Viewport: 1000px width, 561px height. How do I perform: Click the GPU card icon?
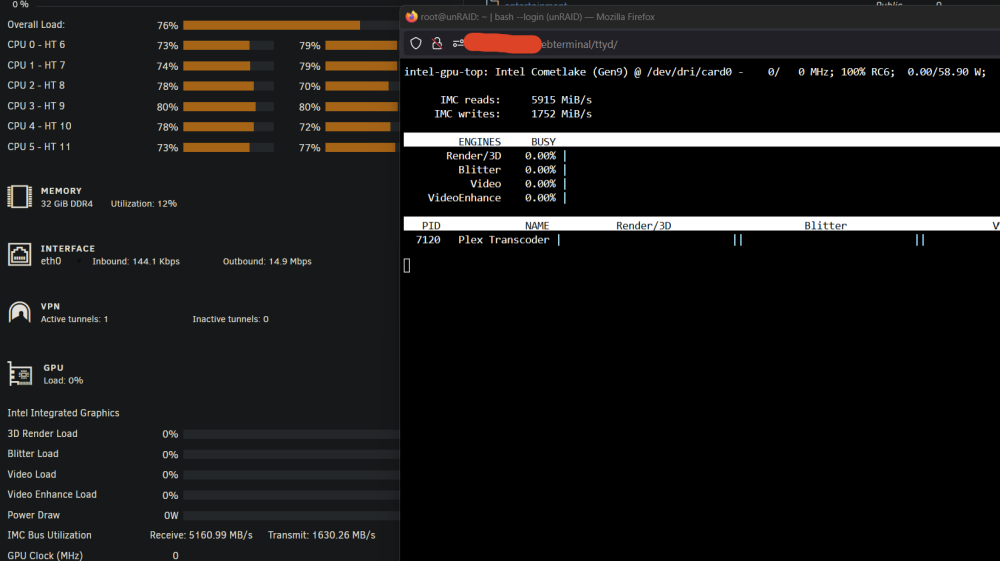20,374
